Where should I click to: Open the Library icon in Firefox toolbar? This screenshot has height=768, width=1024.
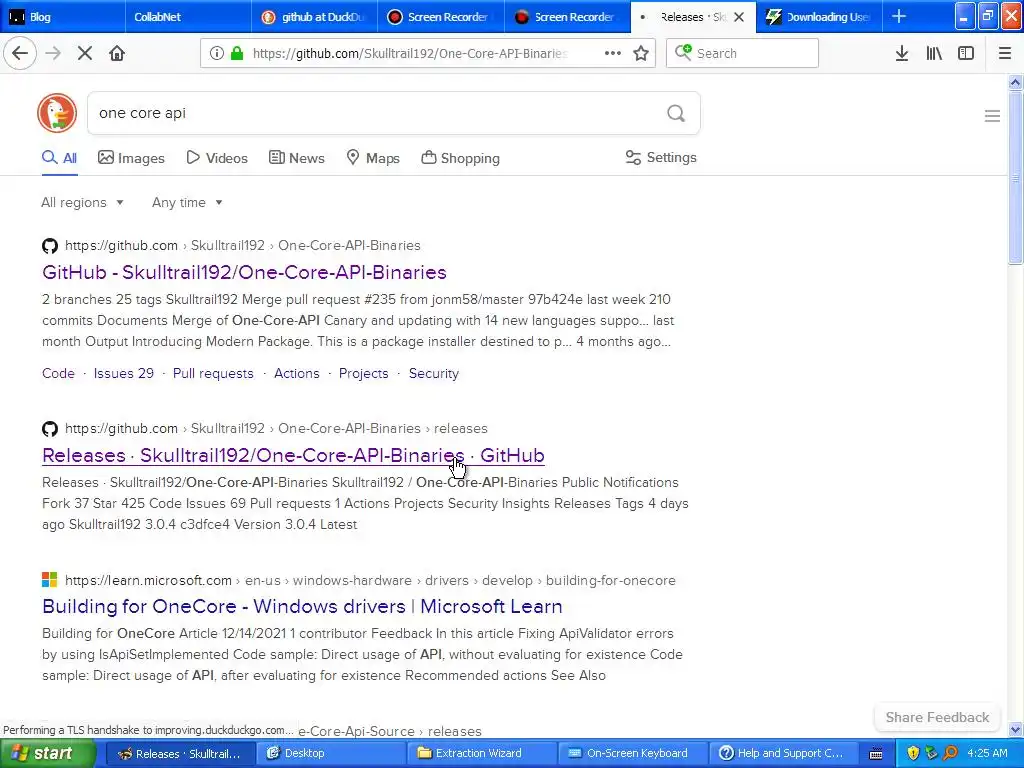click(x=934, y=54)
